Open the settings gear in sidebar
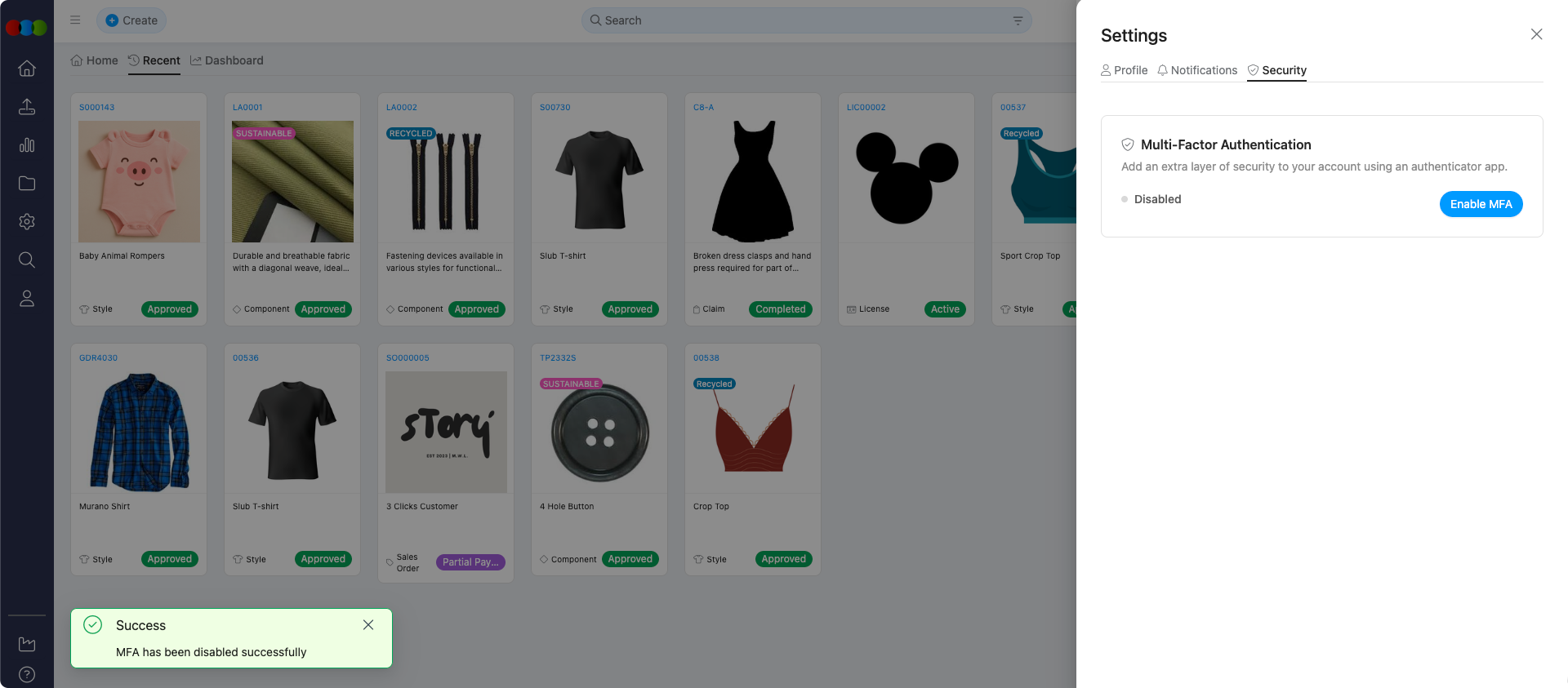 point(27,222)
